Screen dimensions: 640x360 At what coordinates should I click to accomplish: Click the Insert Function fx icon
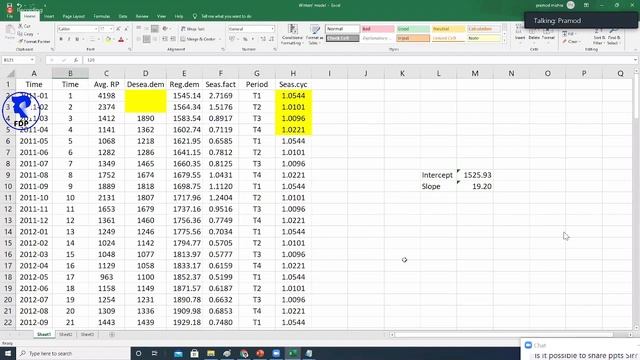76,60
